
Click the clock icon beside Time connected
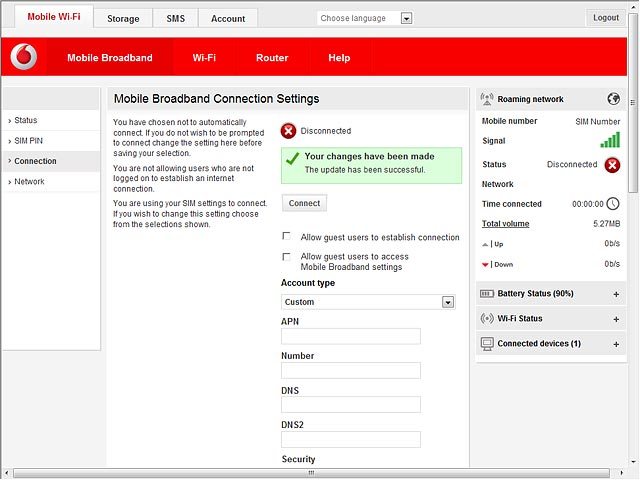(613, 204)
